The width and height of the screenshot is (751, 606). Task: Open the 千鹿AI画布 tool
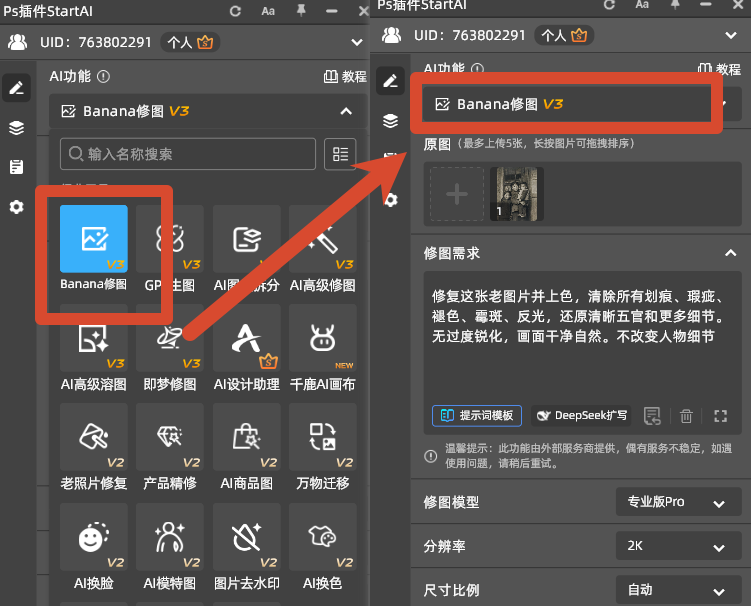323,338
